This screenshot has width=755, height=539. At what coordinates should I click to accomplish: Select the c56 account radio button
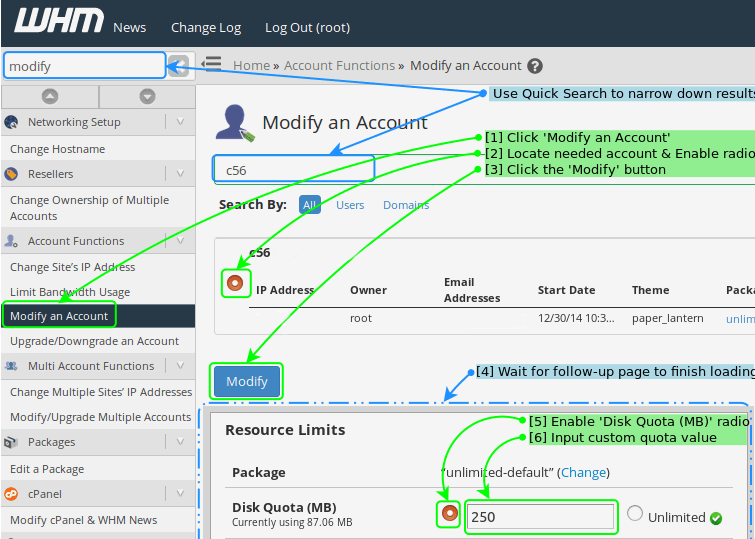[235, 283]
